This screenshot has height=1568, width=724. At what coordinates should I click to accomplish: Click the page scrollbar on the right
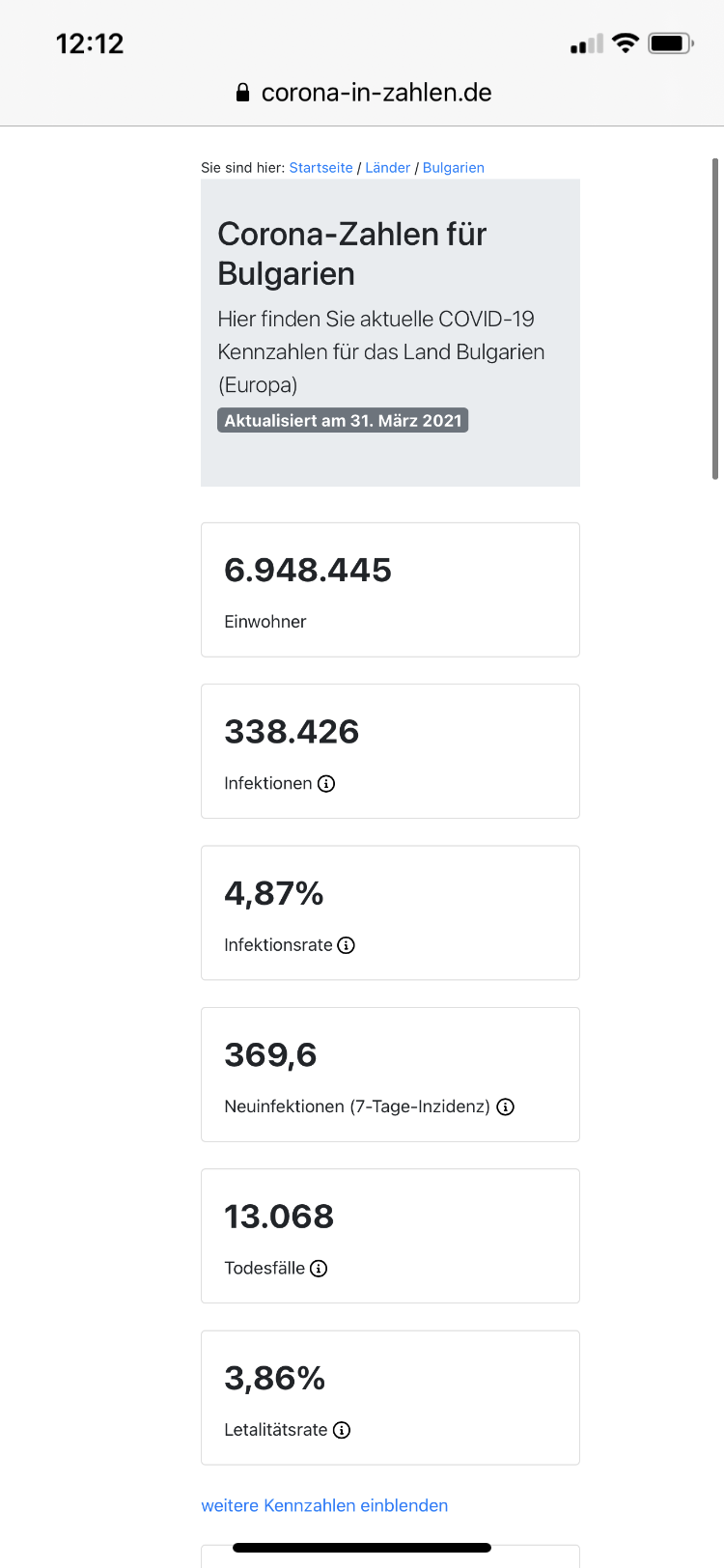point(715,319)
